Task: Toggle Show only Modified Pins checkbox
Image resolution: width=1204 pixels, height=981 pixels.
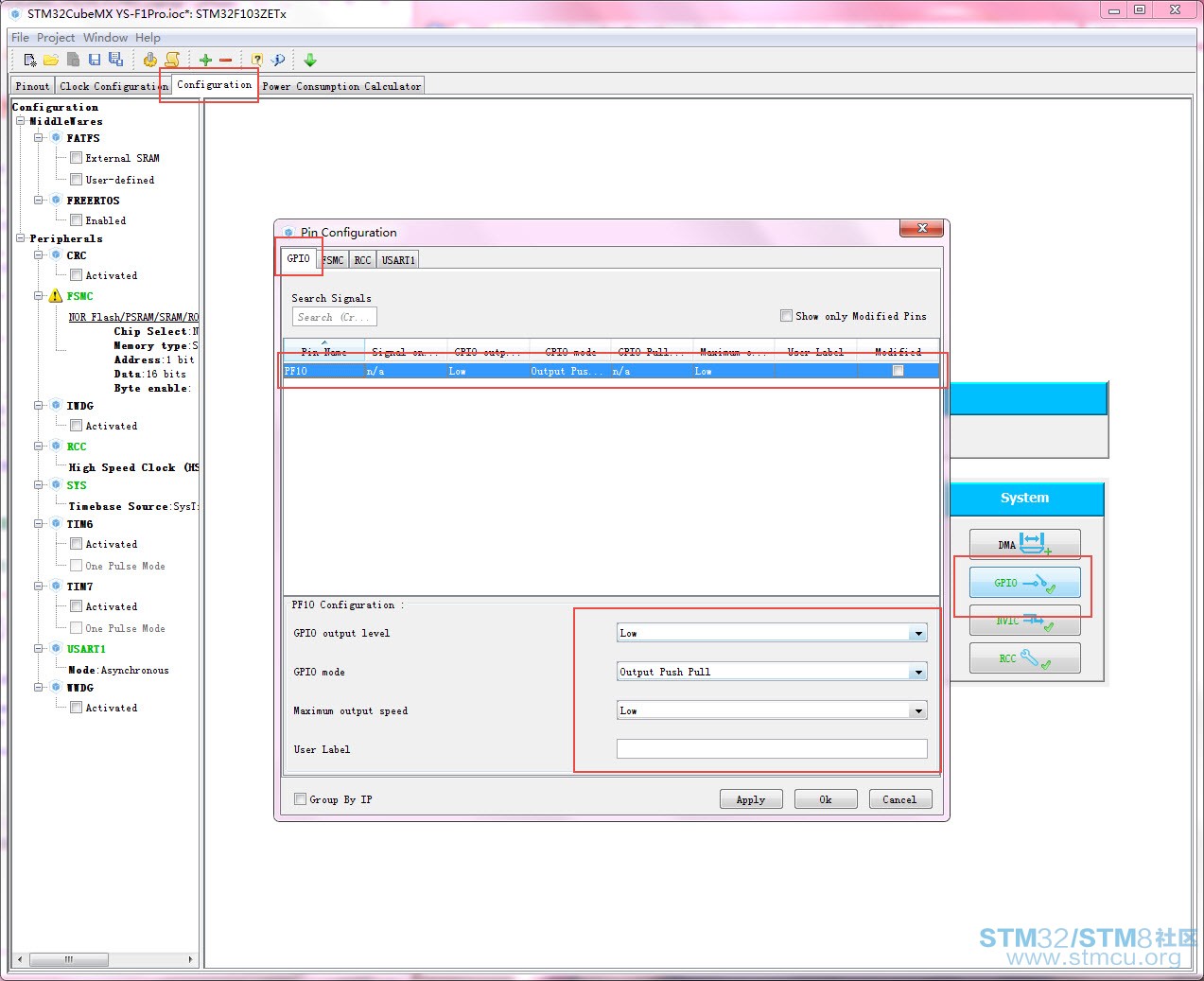Action: [786, 315]
